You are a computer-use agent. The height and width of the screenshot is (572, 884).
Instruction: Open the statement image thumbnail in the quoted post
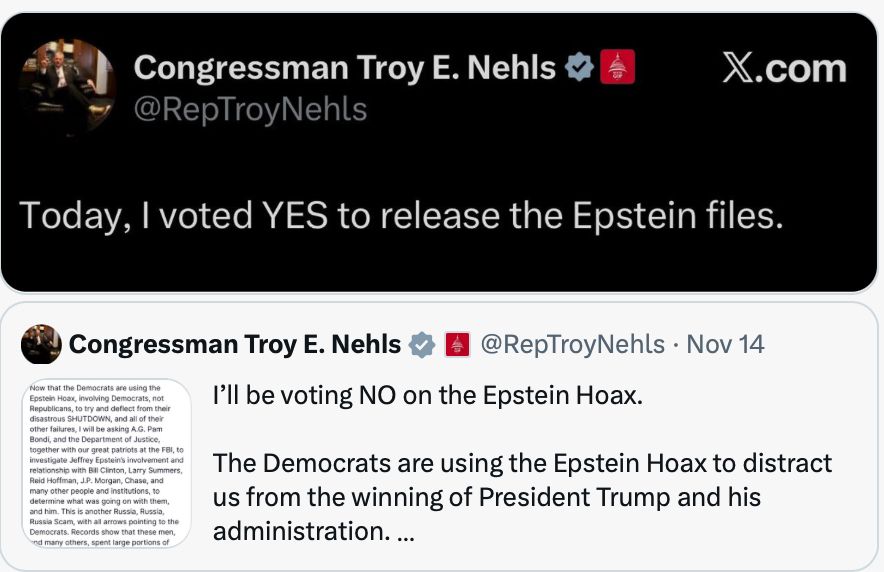tap(106, 462)
